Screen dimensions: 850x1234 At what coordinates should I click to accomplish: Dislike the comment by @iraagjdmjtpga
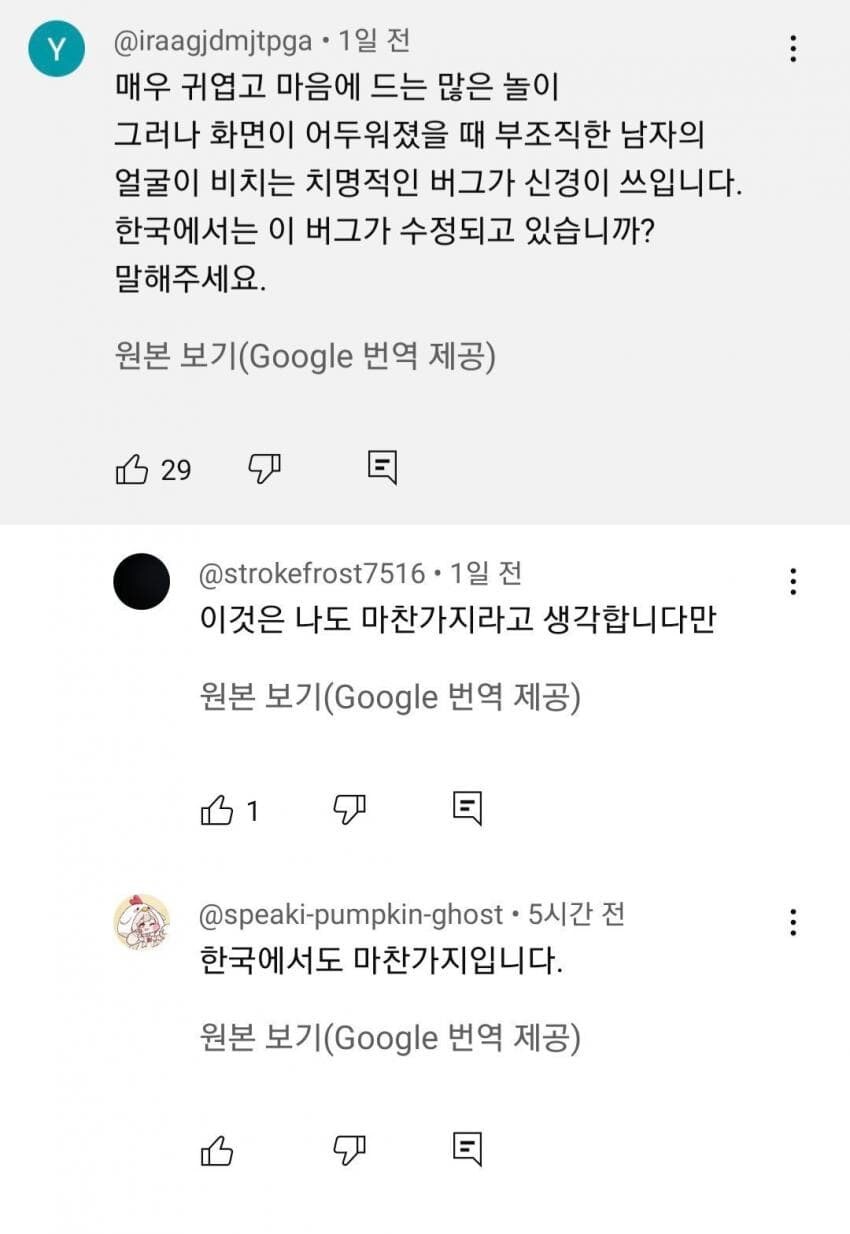(x=264, y=468)
